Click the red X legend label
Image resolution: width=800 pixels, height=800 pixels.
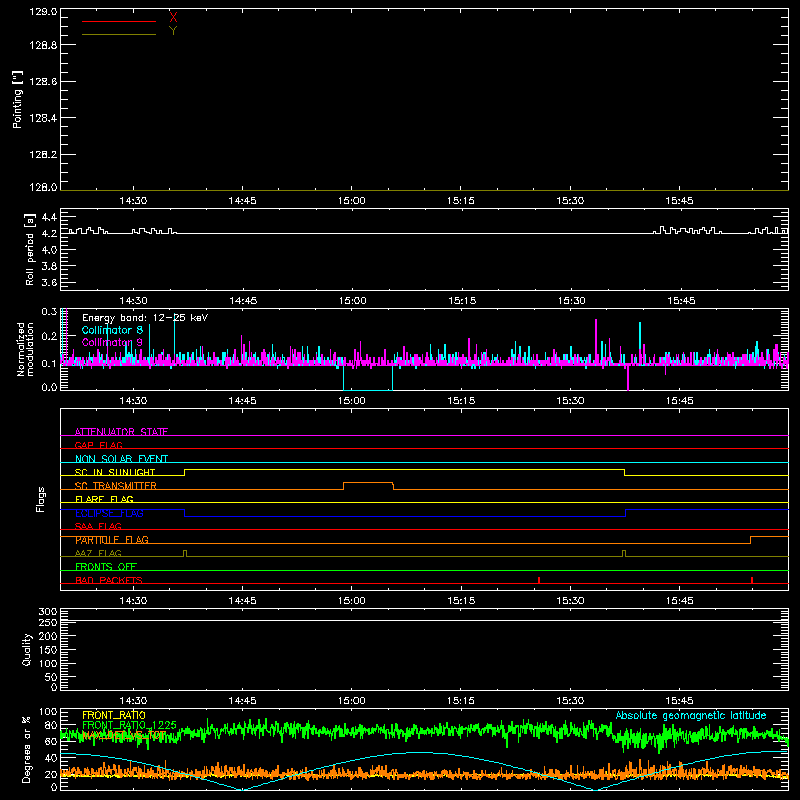click(173, 17)
